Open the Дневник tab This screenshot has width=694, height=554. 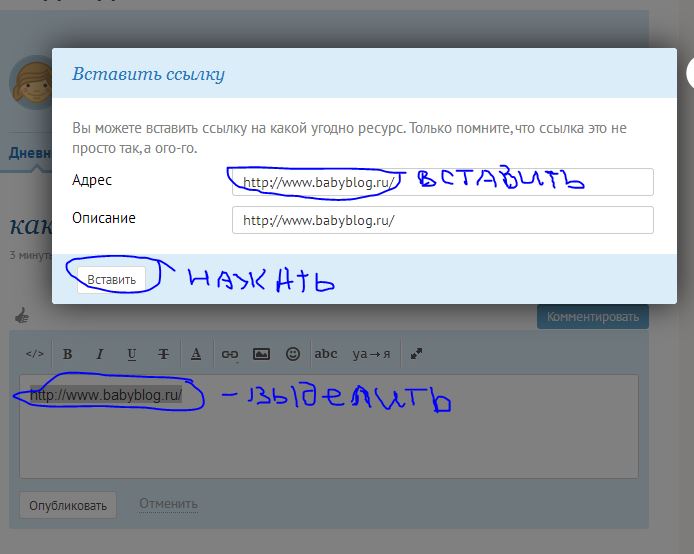pyautogui.click(x=30, y=153)
